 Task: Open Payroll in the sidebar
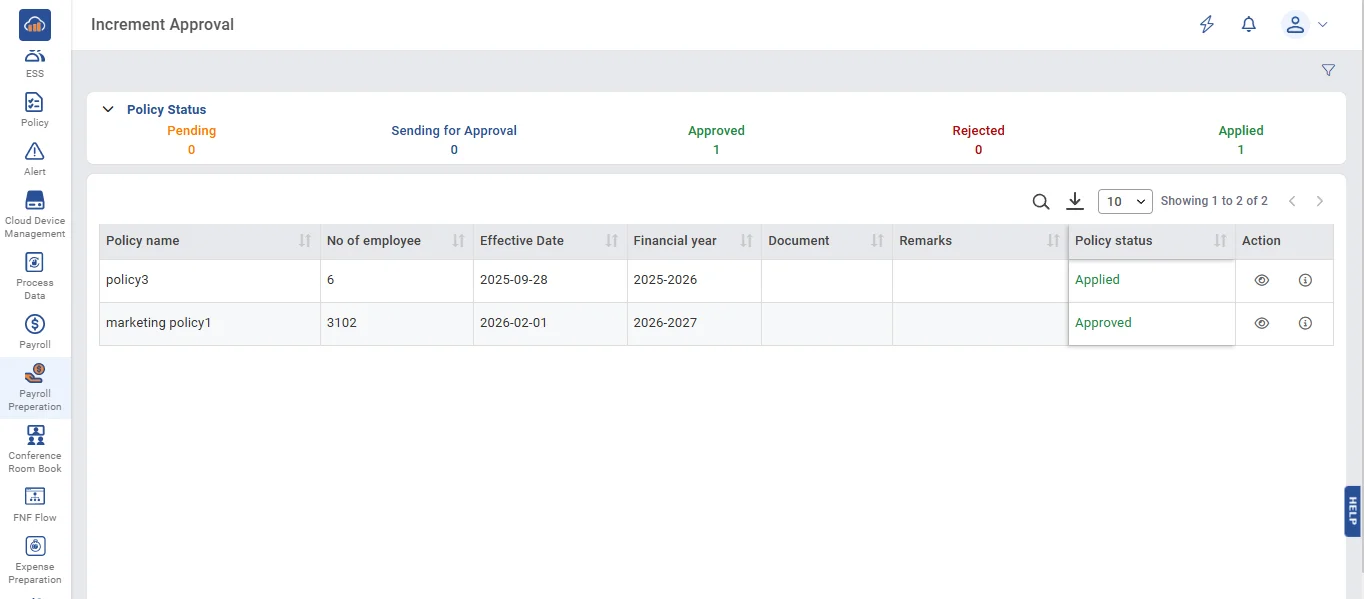click(x=35, y=331)
